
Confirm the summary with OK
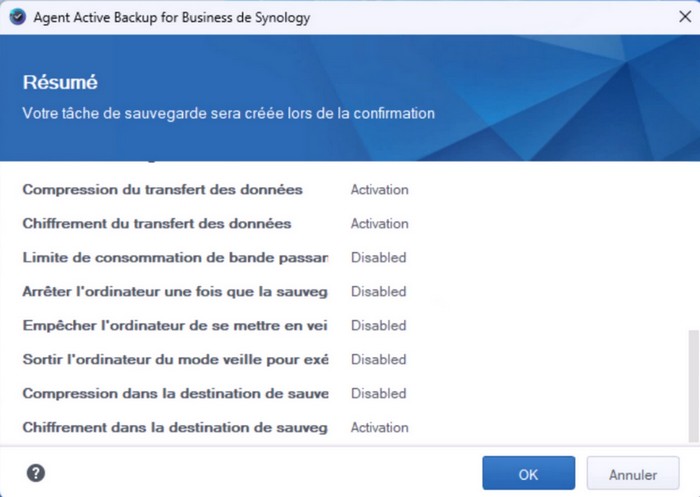pyautogui.click(x=528, y=474)
